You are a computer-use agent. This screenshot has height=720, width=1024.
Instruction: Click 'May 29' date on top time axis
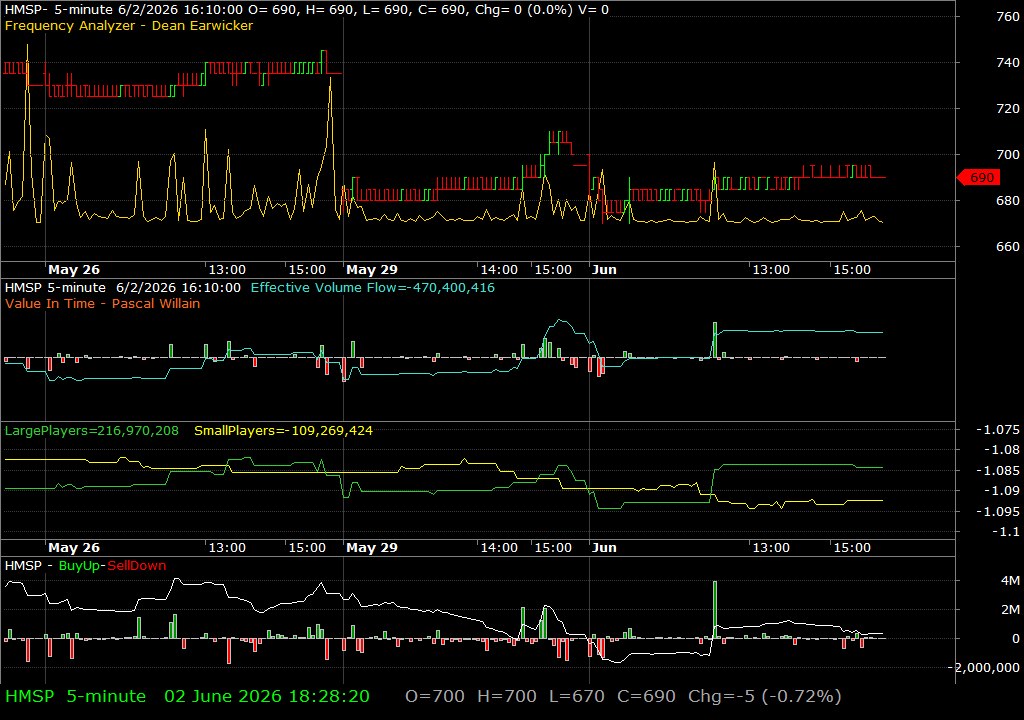372,270
